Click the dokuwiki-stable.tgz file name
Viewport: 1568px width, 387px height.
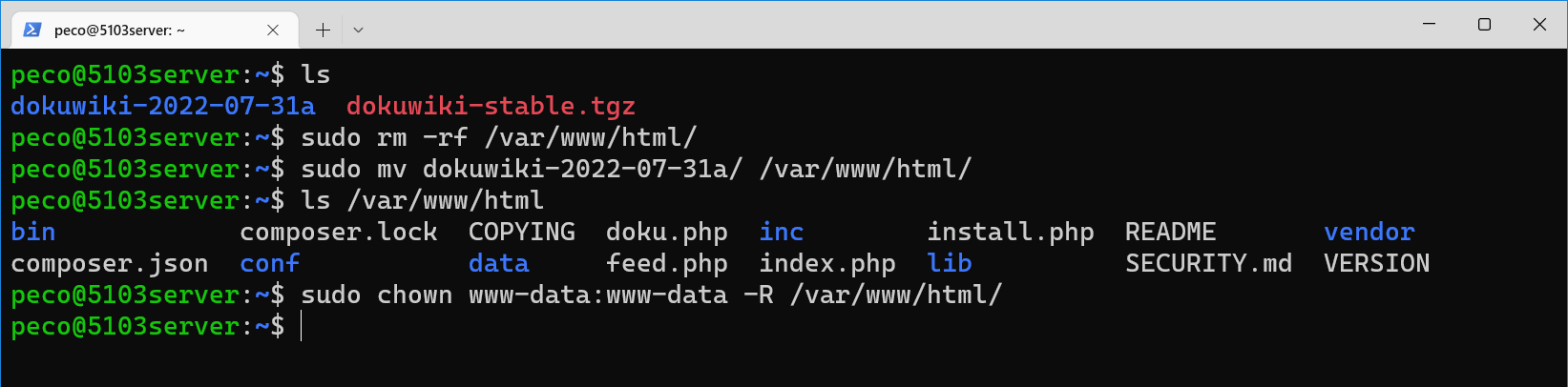point(491,106)
